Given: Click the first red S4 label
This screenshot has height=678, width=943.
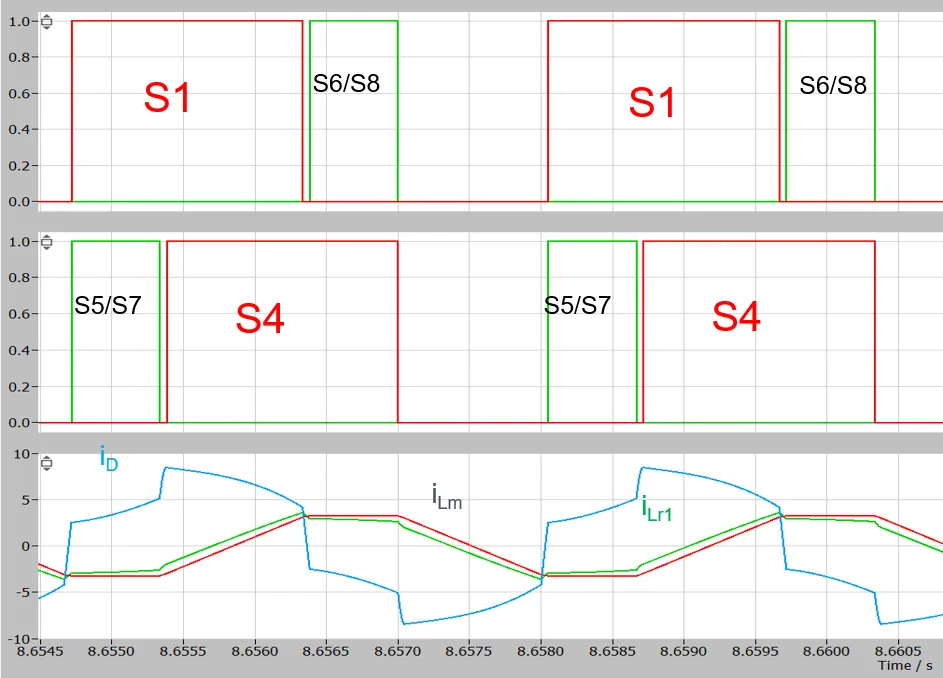Looking at the screenshot, I should click(260, 319).
